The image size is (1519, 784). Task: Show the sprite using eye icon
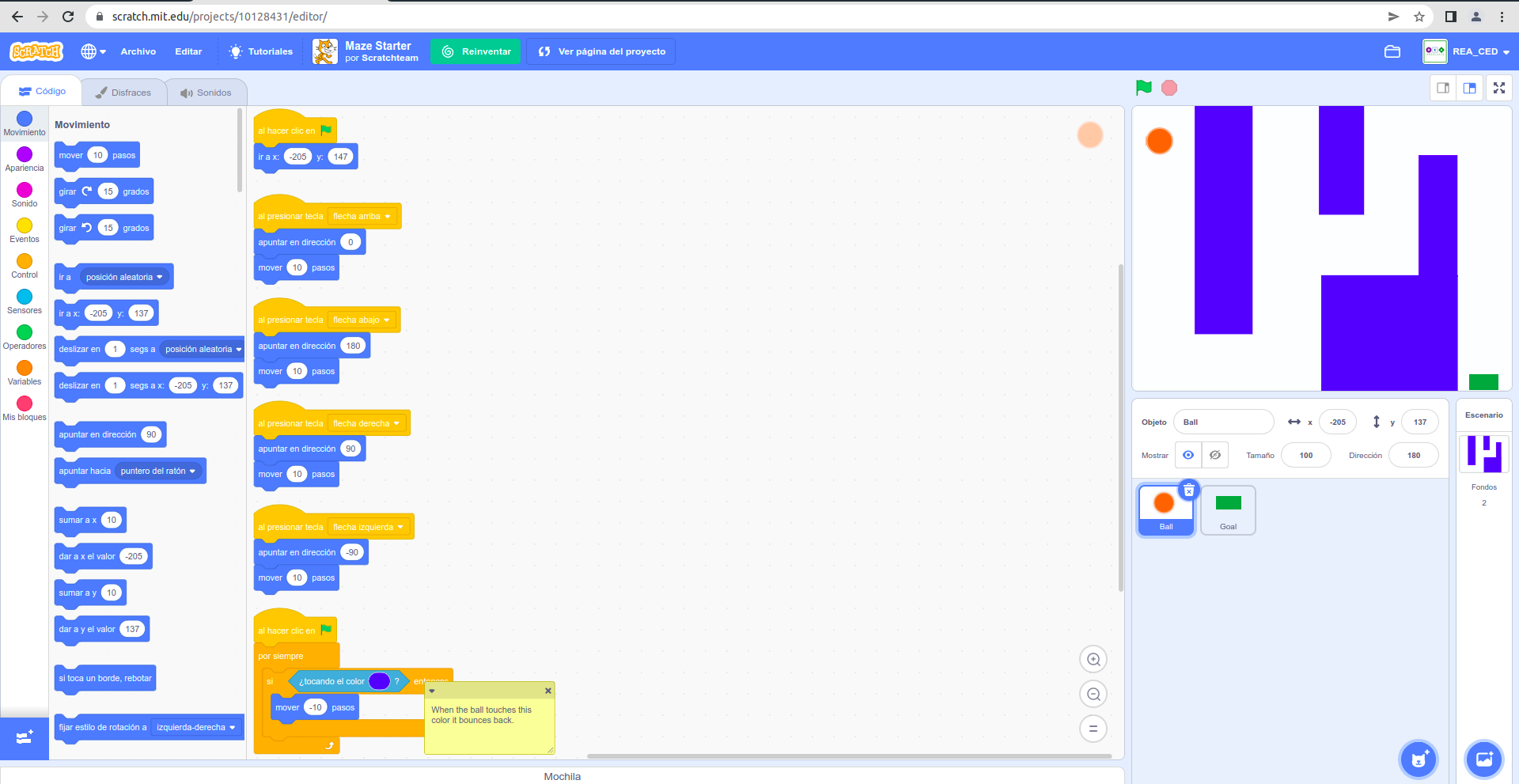point(1188,455)
